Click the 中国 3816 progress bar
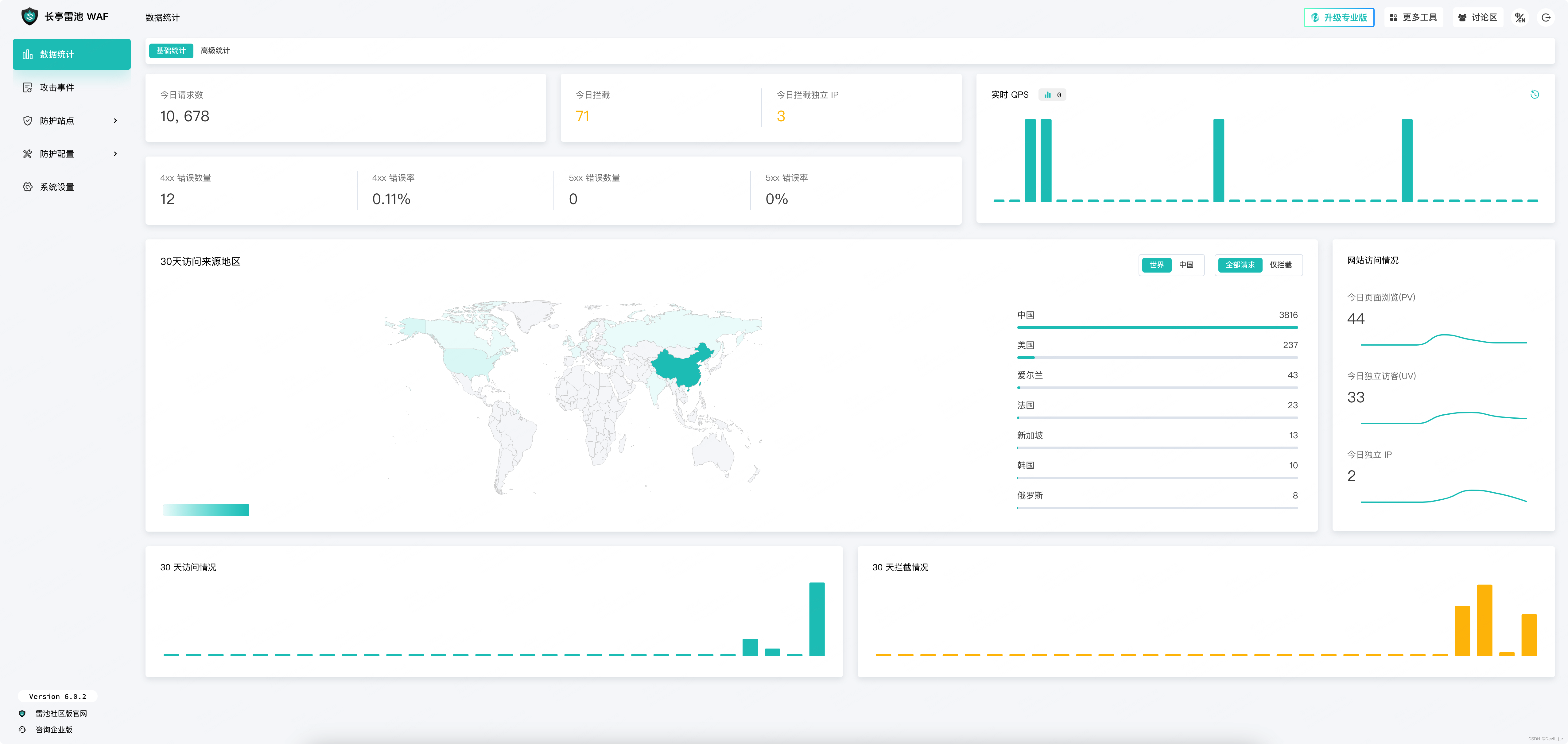The image size is (1568, 744). (x=1157, y=327)
